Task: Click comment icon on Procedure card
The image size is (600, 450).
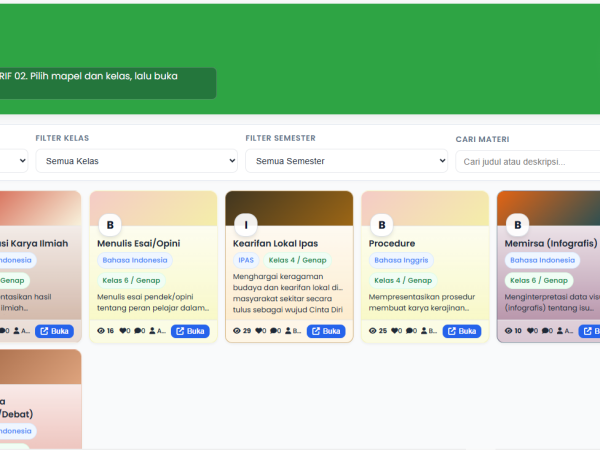Action: [409, 331]
